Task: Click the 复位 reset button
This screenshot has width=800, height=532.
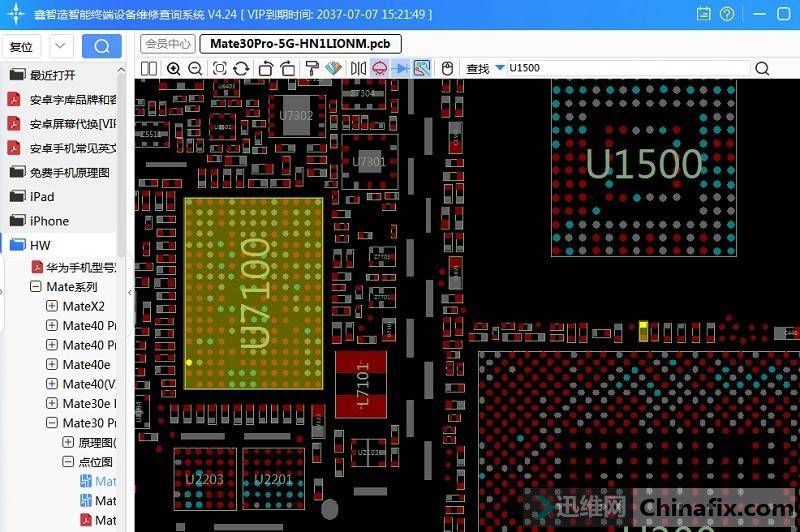Action: point(21,47)
